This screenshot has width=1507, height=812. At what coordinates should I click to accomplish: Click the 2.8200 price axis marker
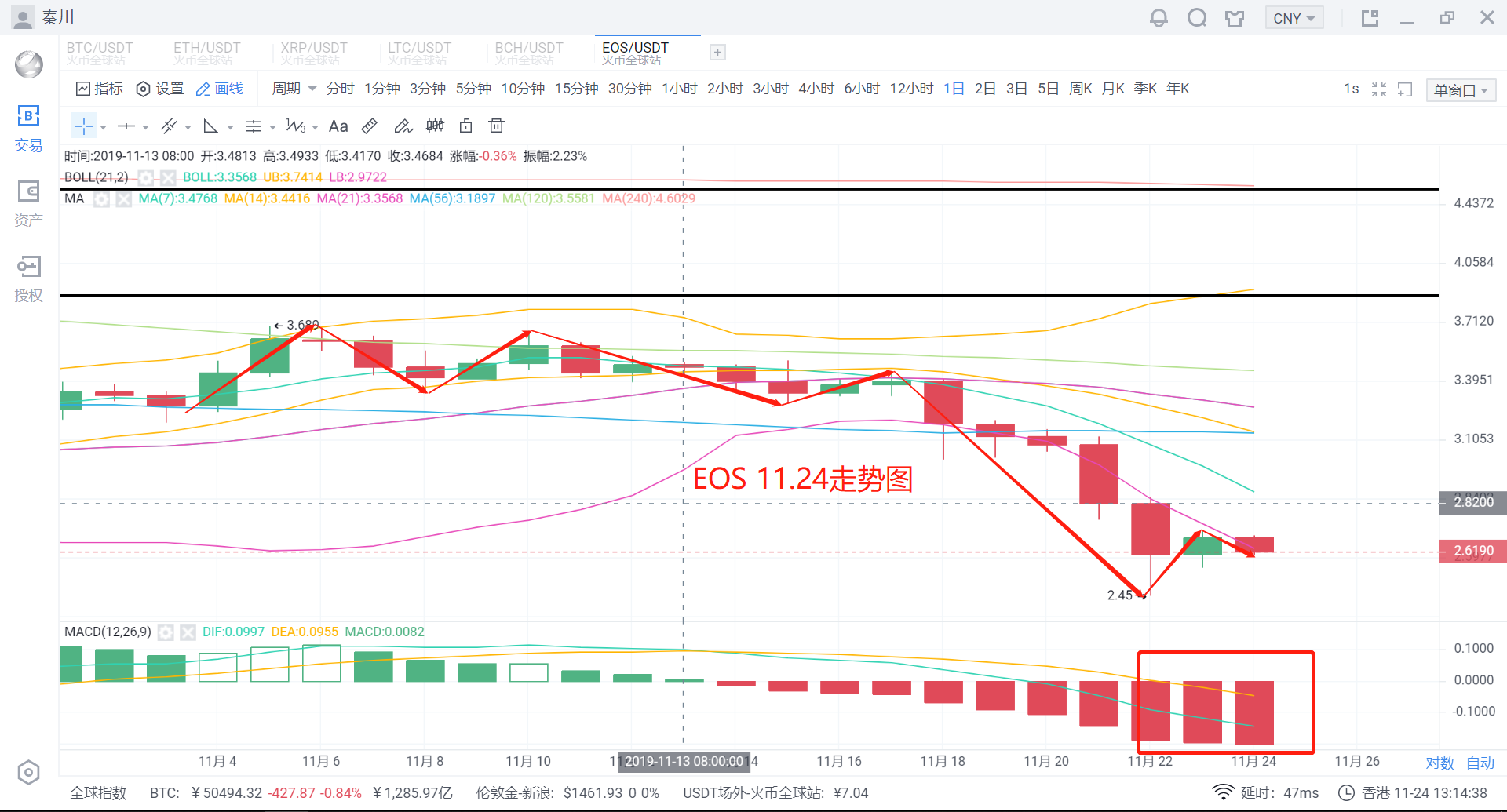coord(1472,503)
